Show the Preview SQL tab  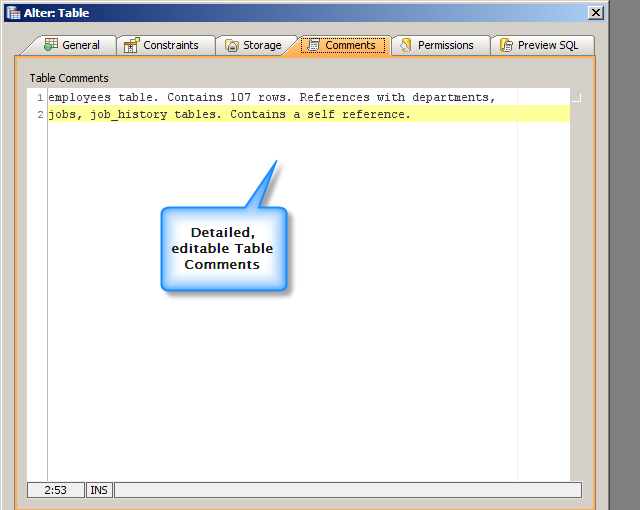(x=542, y=45)
